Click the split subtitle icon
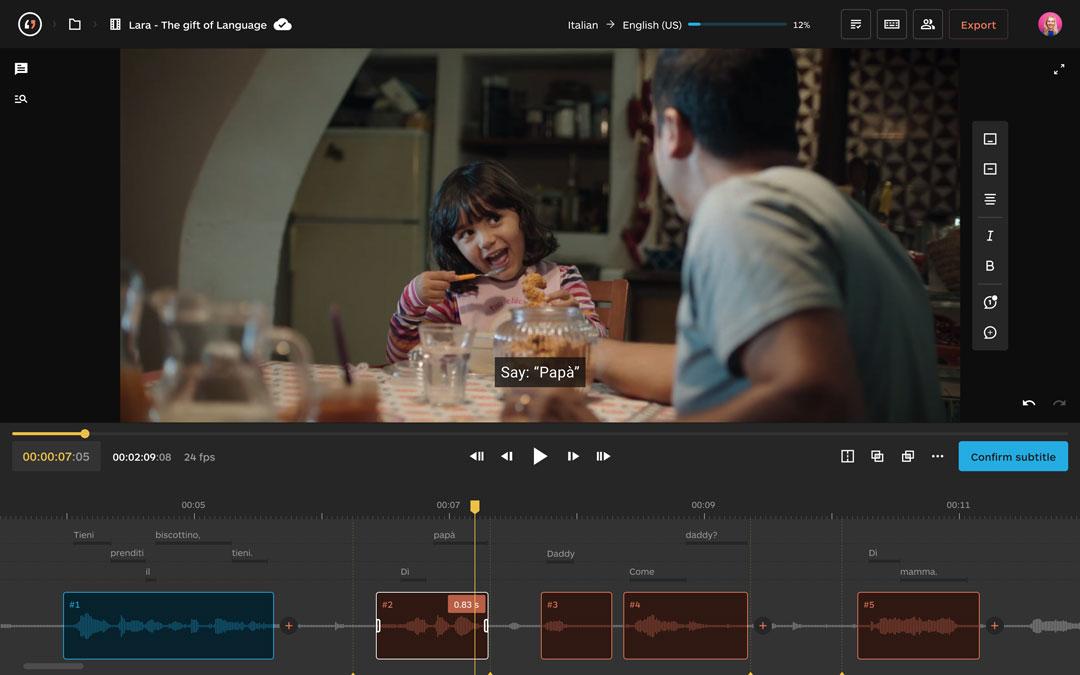The image size is (1080, 675). [847, 457]
